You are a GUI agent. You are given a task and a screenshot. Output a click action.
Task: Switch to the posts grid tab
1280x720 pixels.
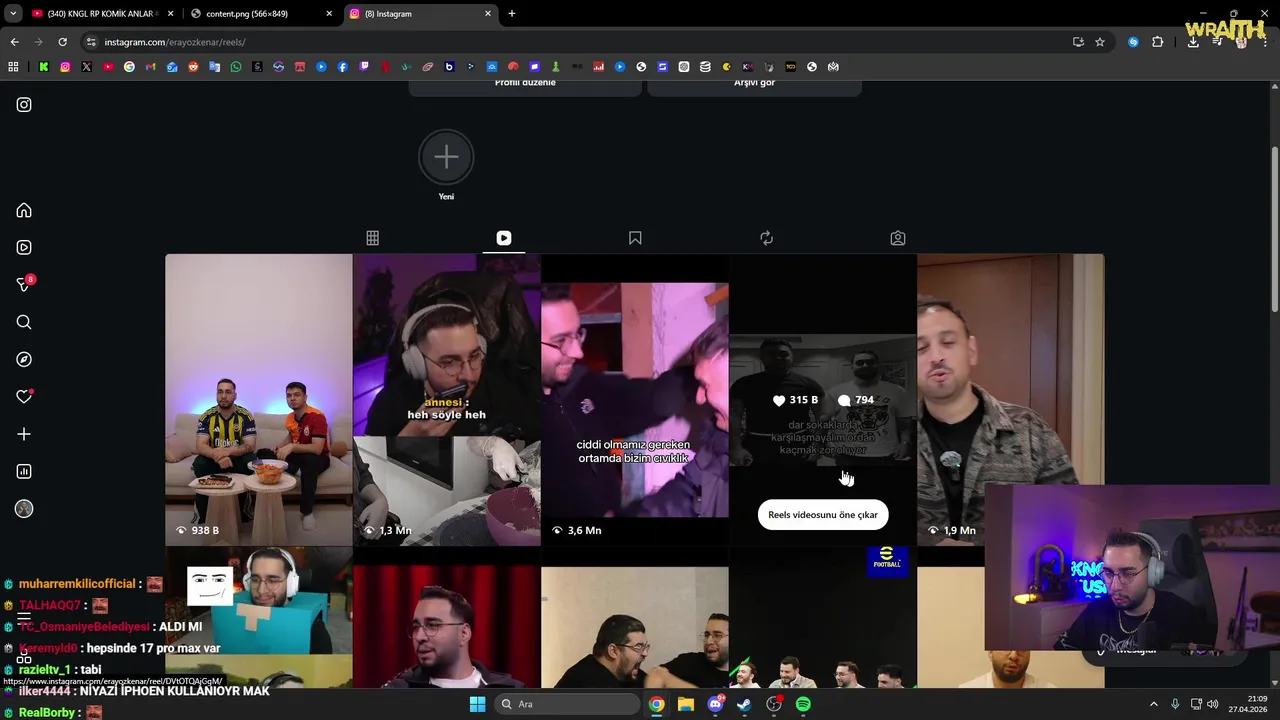pos(372,238)
